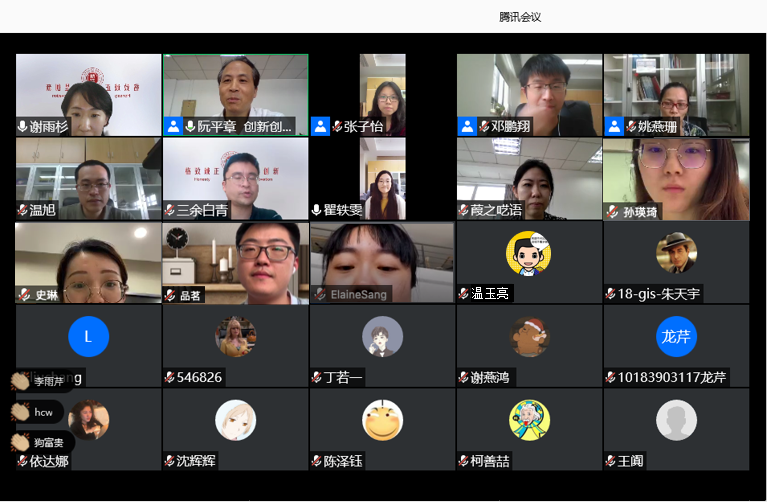Click the blue 龙芹 avatar circle
767x502 pixels.
676,337
